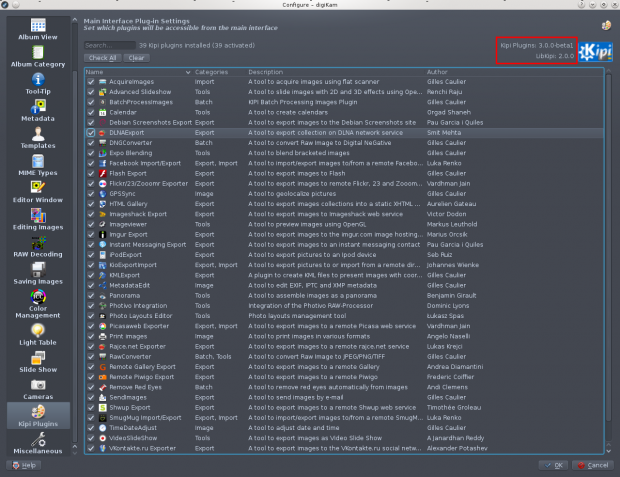Screen dimensions: 620x477
Task: Uncheck the AcquireImages plugin checkbox
Action: tap(91, 81)
